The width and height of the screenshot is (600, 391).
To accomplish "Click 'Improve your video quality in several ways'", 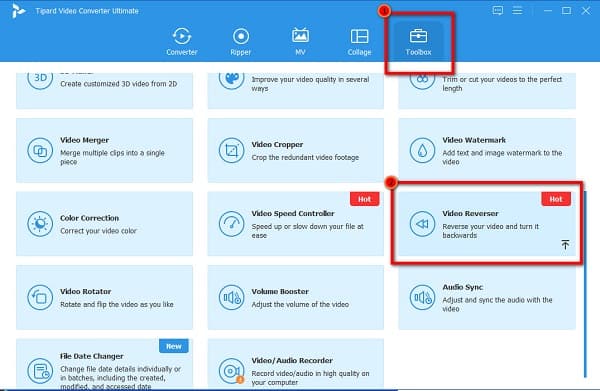I will [310, 84].
